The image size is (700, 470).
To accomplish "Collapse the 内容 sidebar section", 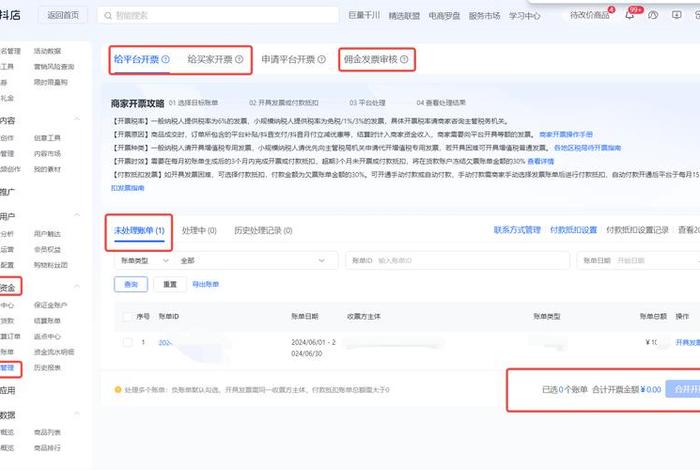I will (x=77, y=119).
